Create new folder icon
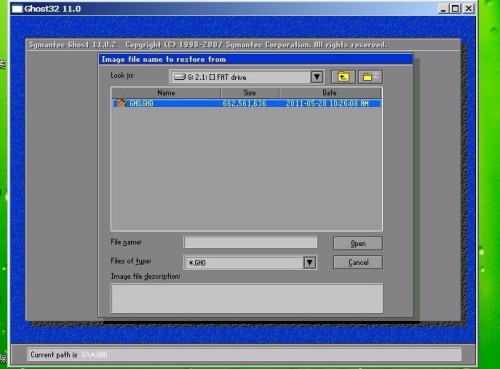The image size is (500, 369). pos(370,77)
